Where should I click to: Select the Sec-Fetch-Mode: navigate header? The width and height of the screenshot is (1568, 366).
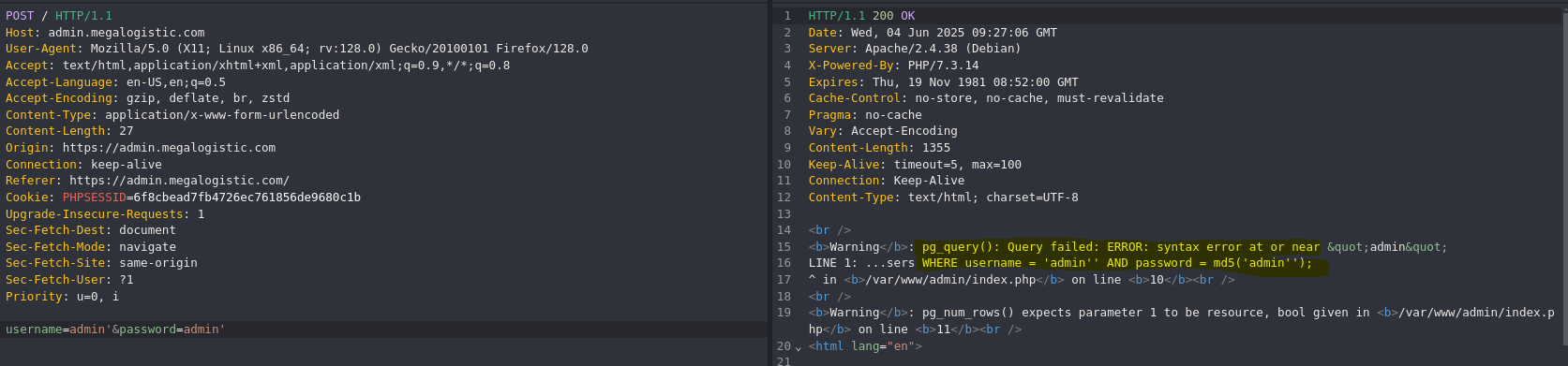tap(91, 247)
